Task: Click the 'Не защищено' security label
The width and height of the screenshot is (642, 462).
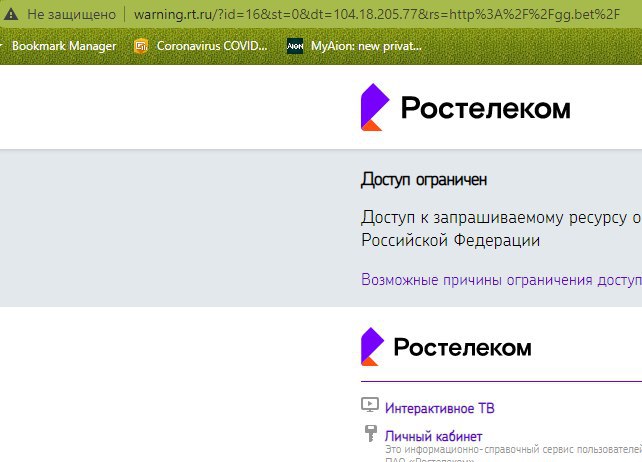Action: [72, 15]
